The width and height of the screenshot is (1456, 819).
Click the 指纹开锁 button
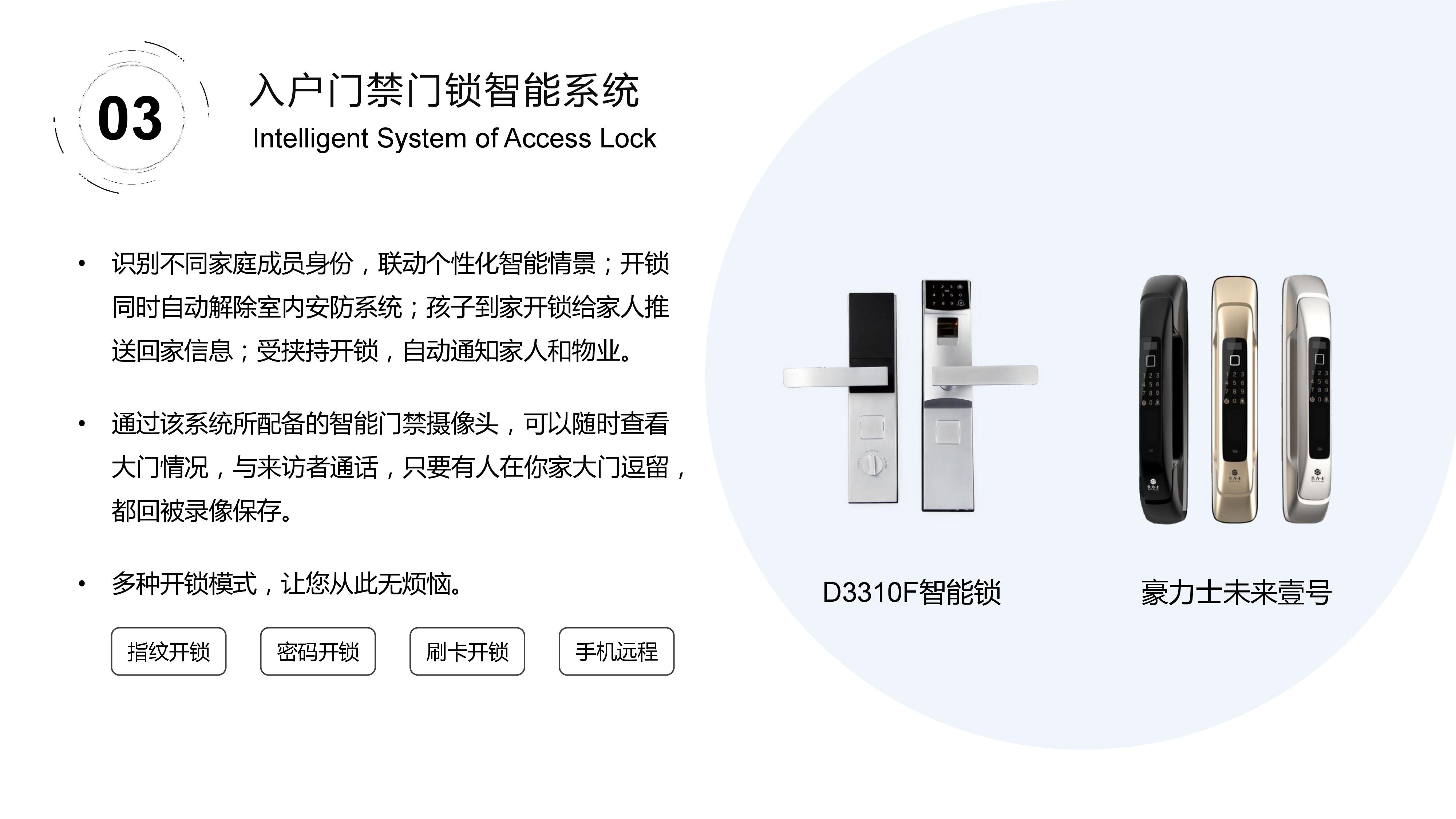[x=169, y=651]
